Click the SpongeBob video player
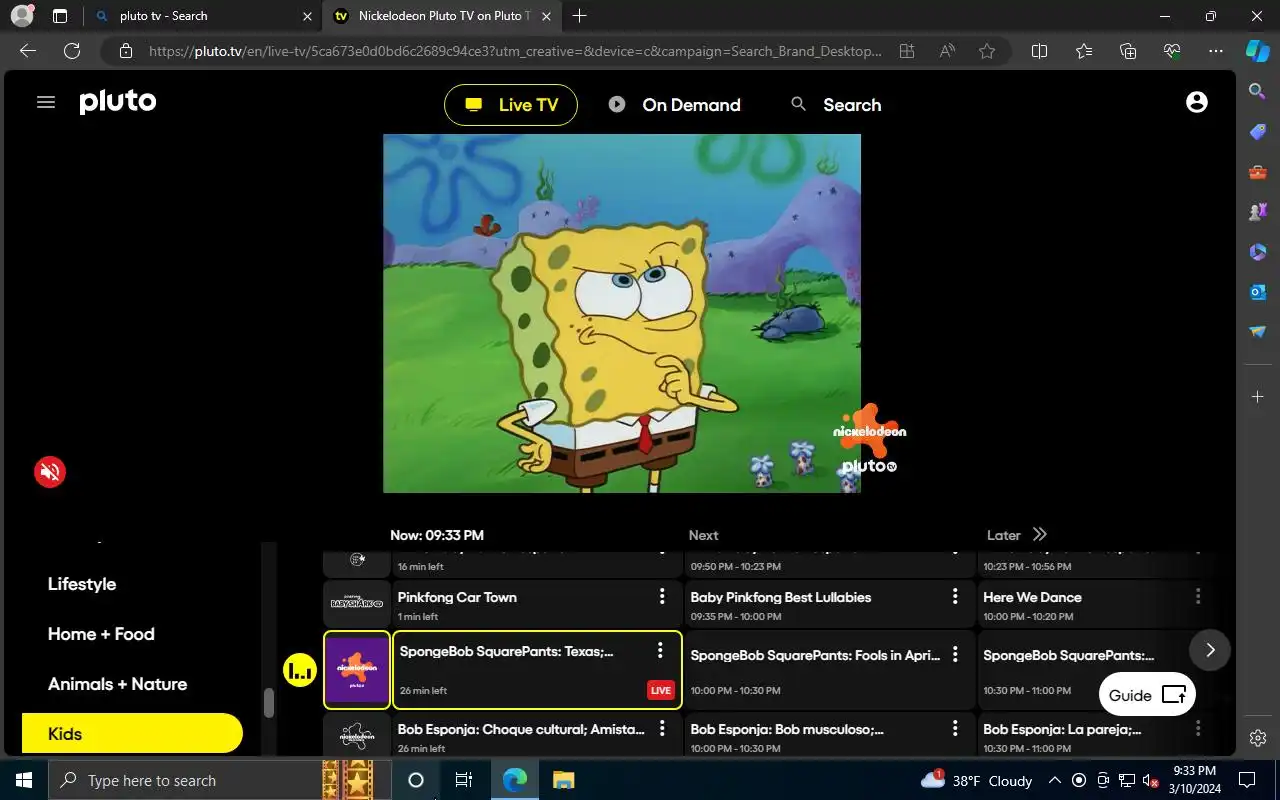 pos(622,314)
